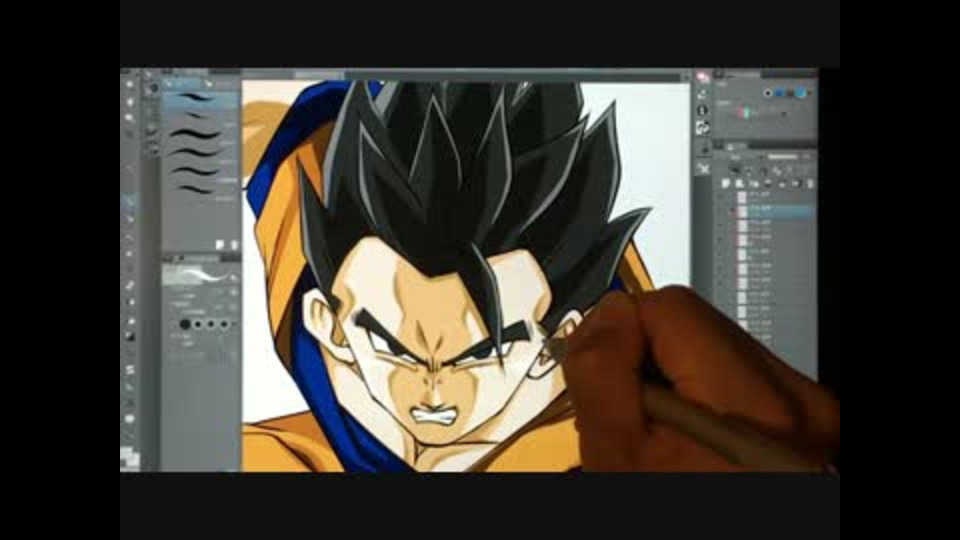
Task: Open the foreground/background color squares at toolbar bottom
Action: point(129,457)
